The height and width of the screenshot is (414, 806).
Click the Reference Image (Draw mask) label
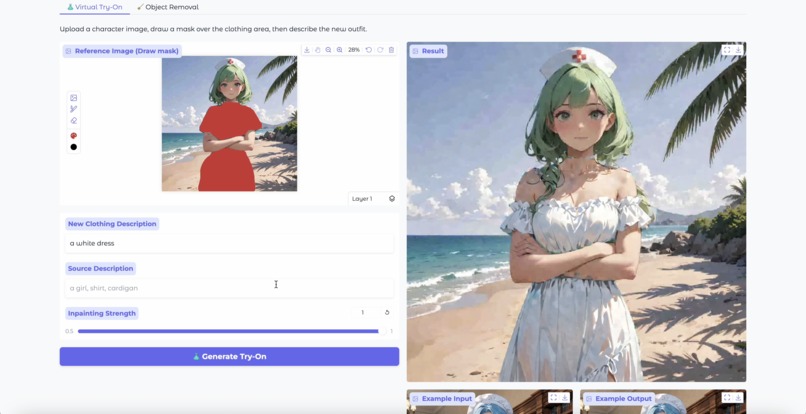click(x=122, y=51)
